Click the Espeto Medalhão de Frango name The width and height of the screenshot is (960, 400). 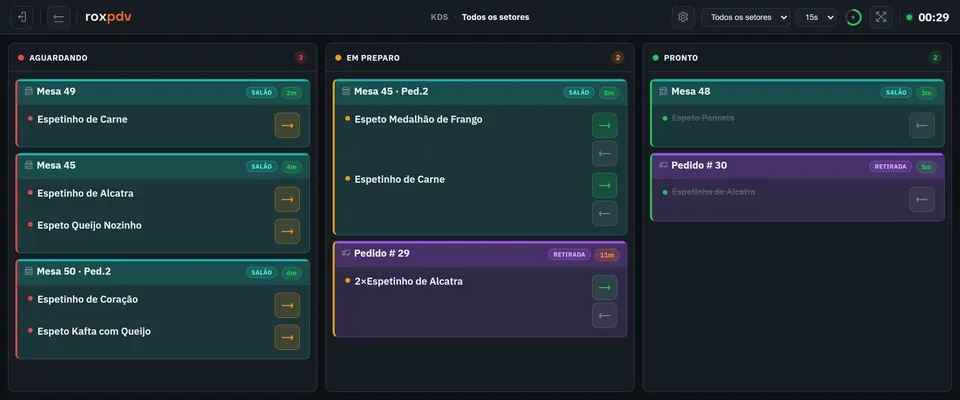[418, 119]
